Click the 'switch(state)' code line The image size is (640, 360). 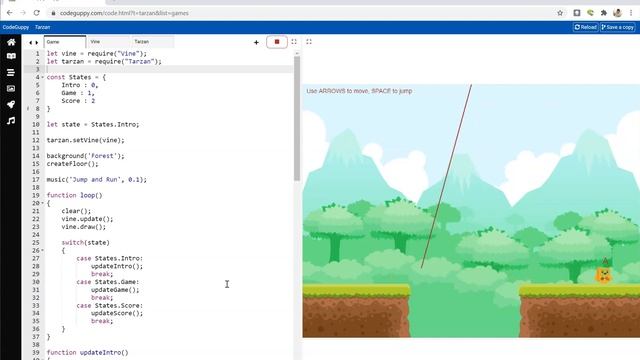pyautogui.click(x=85, y=242)
